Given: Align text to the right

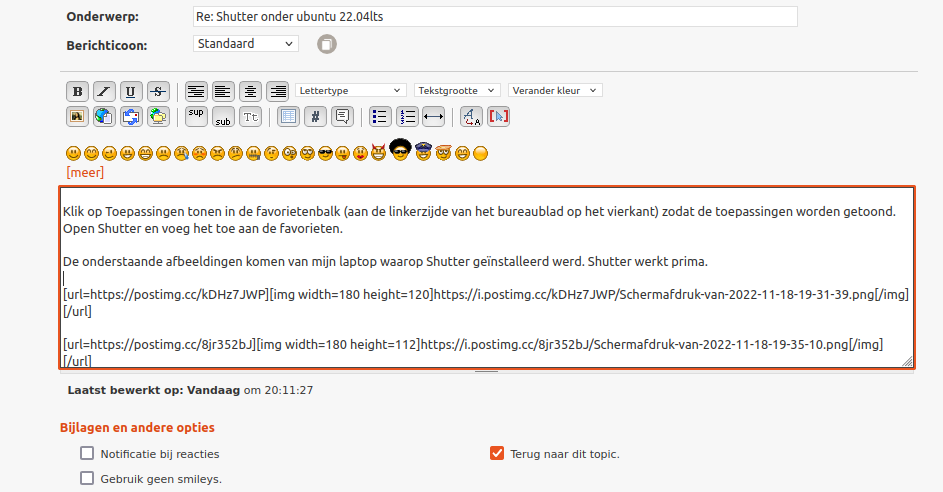Looking at the screenshot, I should click(278, 91).
